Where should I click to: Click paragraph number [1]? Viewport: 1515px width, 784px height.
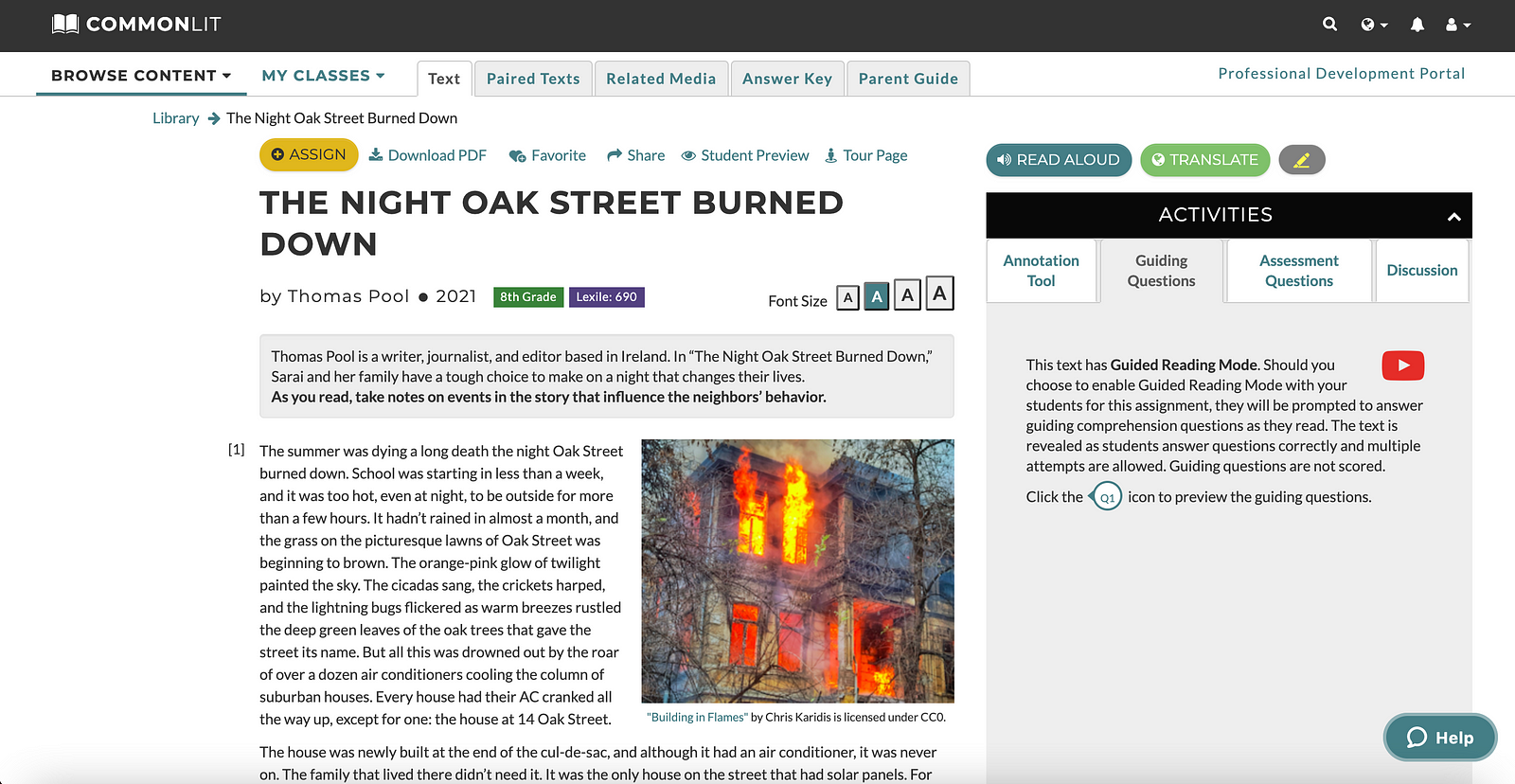point(237,450)
